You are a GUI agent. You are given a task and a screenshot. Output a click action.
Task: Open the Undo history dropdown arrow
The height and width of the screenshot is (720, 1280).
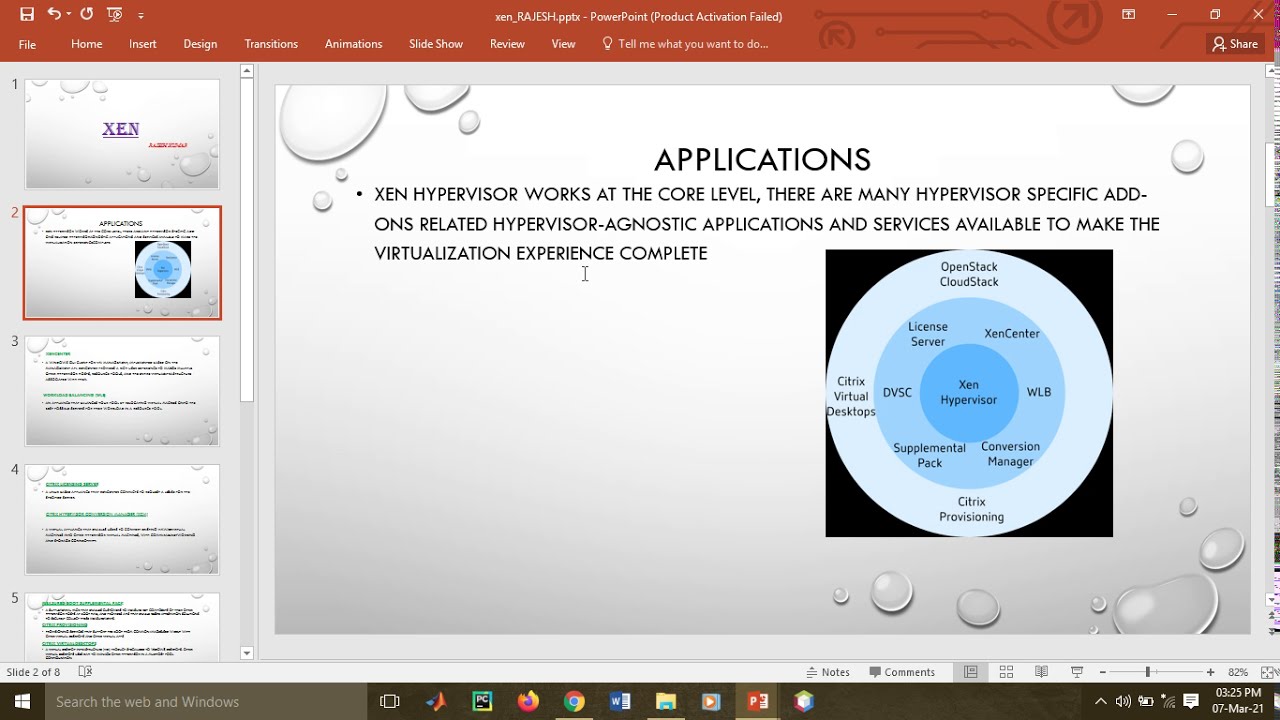click(69, 15)
